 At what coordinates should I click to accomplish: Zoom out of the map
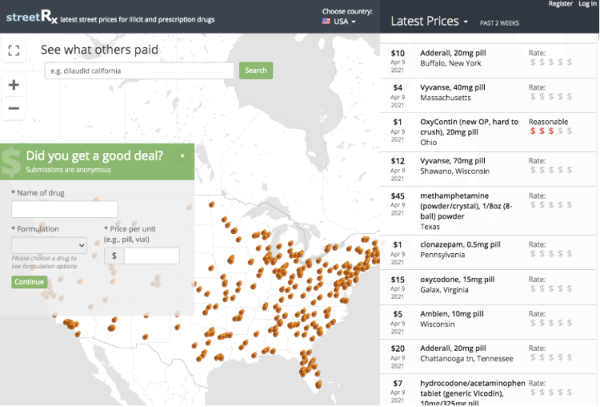coord(13,108)
